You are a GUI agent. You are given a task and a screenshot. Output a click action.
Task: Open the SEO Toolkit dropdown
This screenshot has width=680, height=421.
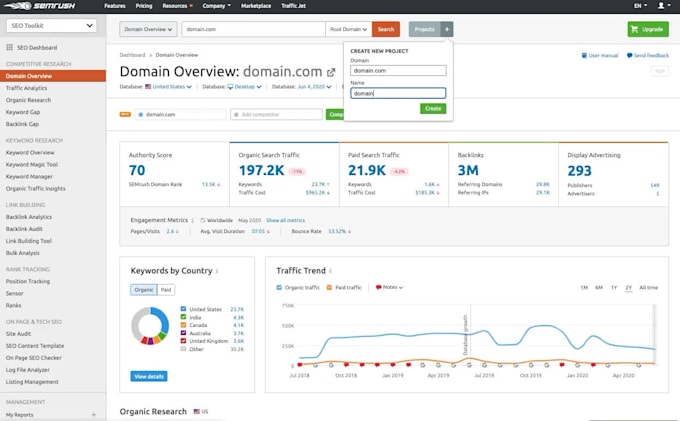pyautogui.click(x=52, y=26)
